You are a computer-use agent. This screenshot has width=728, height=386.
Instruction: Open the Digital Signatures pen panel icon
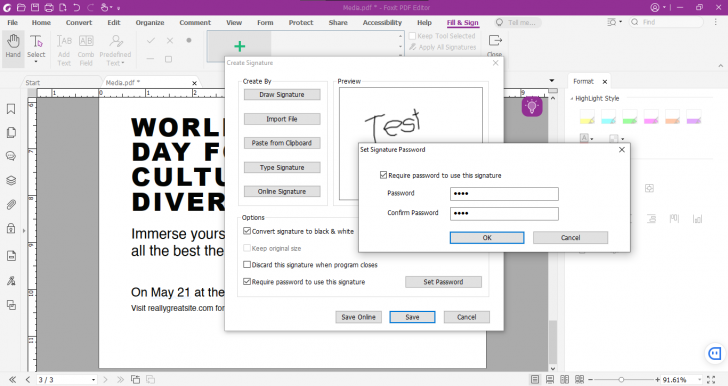coord(11,281)
